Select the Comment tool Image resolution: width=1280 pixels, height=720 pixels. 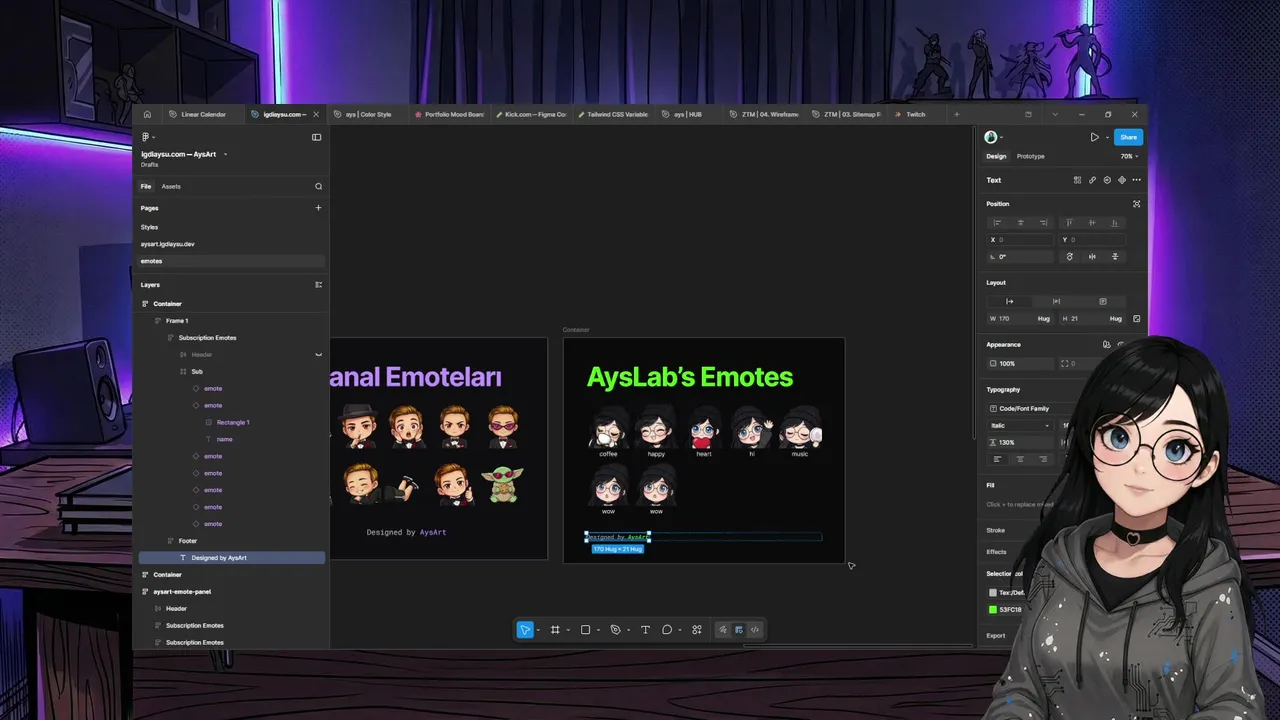(x=667, y=630)
